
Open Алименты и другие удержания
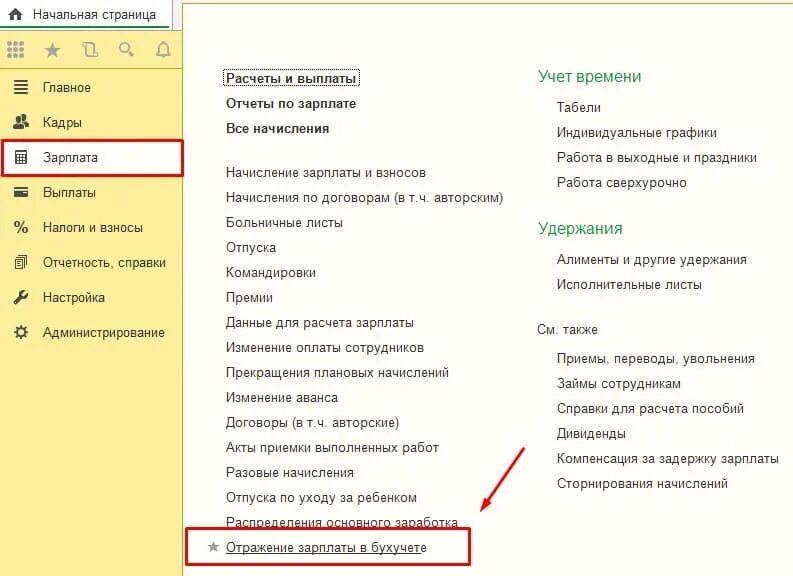click(x=651, y=259)
